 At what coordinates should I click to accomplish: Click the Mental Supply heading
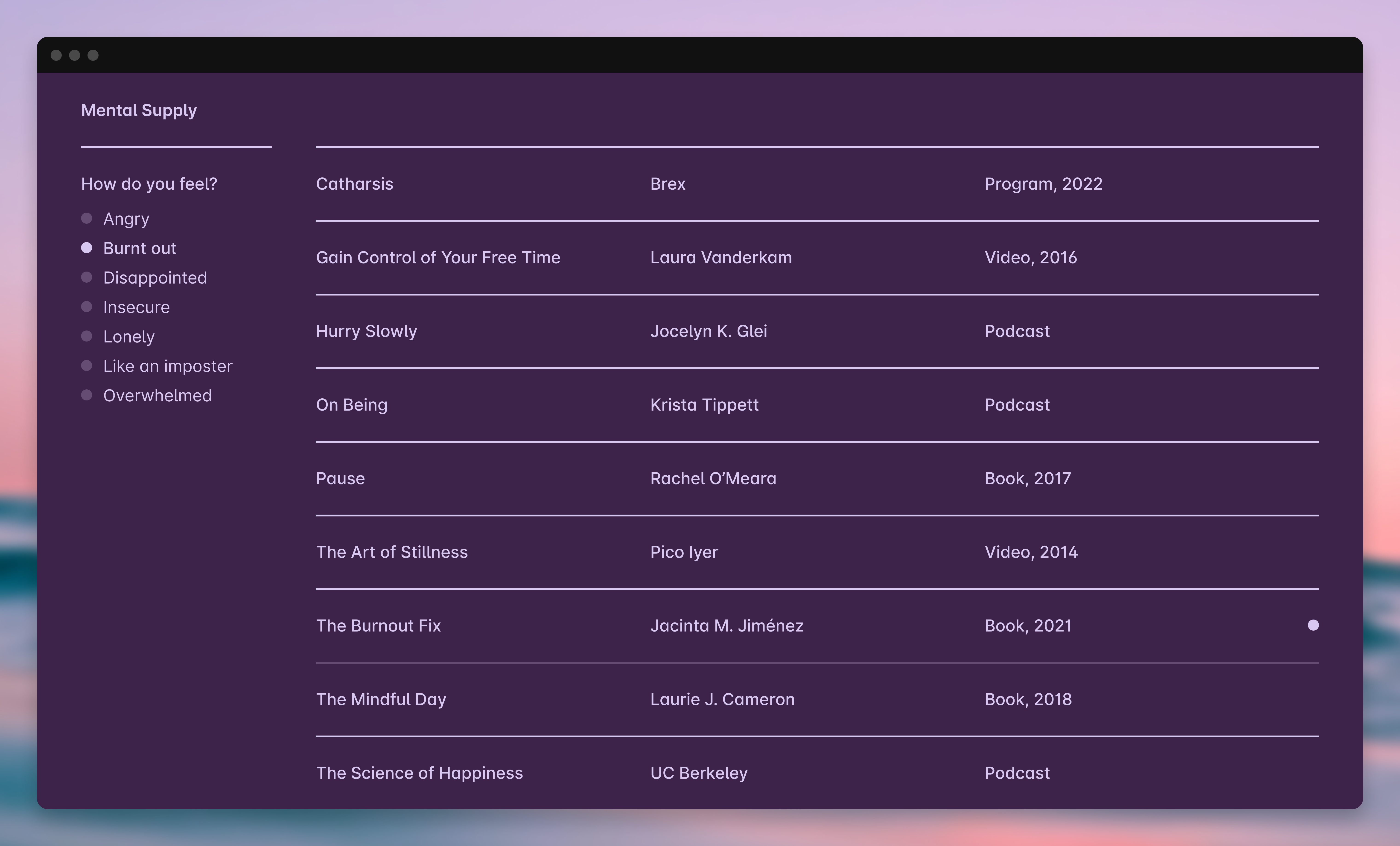[139, 110]
